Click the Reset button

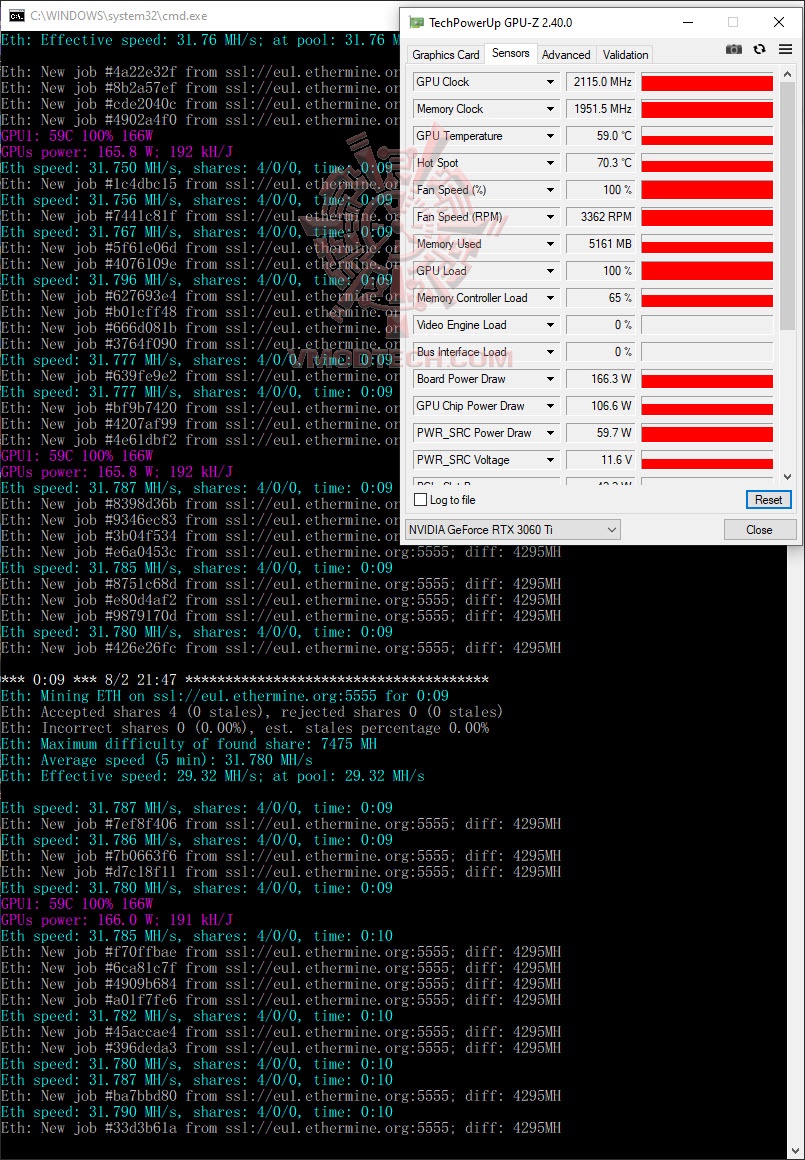coord(769,500)
